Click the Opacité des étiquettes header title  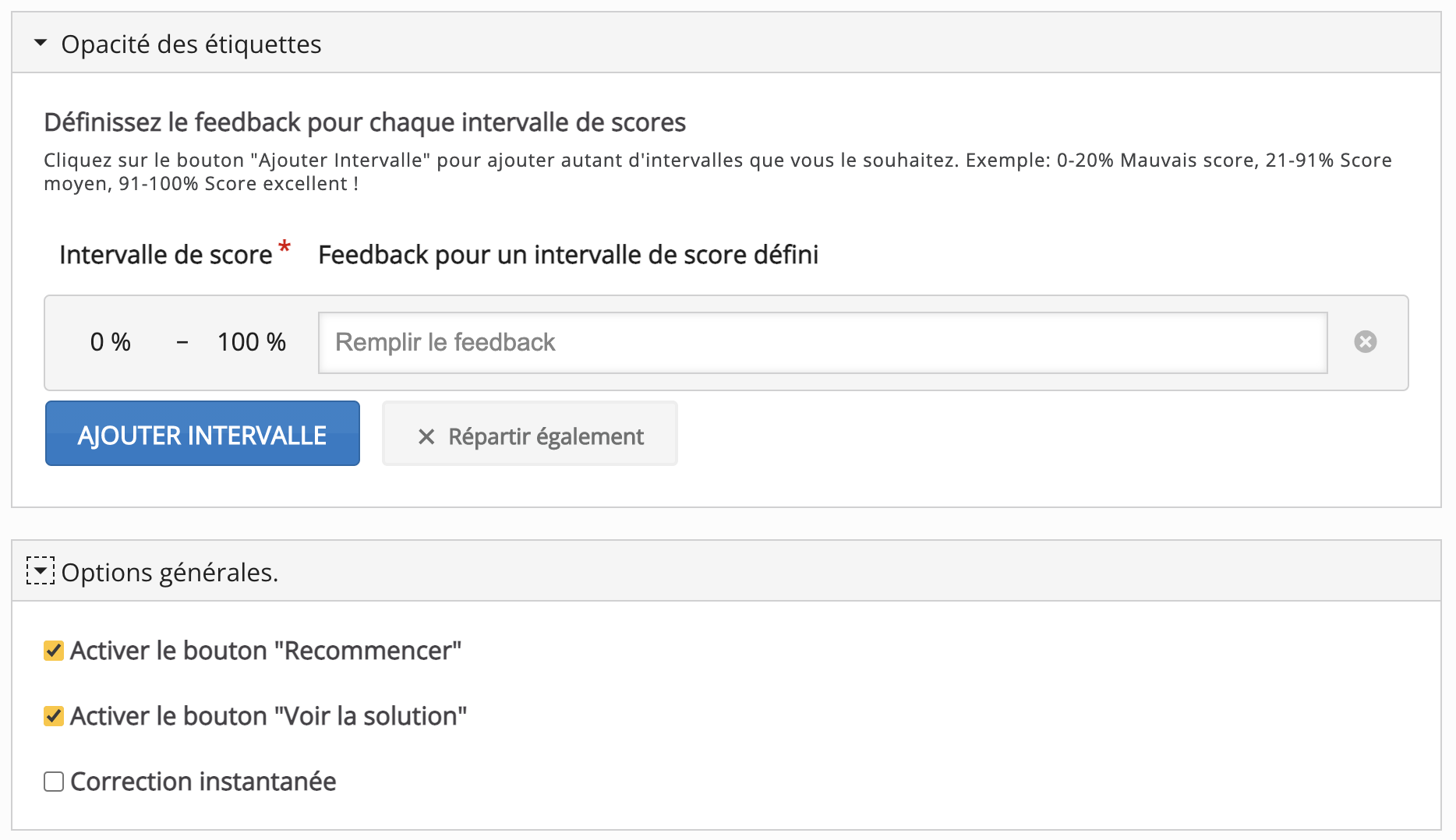tap(191, 44)
